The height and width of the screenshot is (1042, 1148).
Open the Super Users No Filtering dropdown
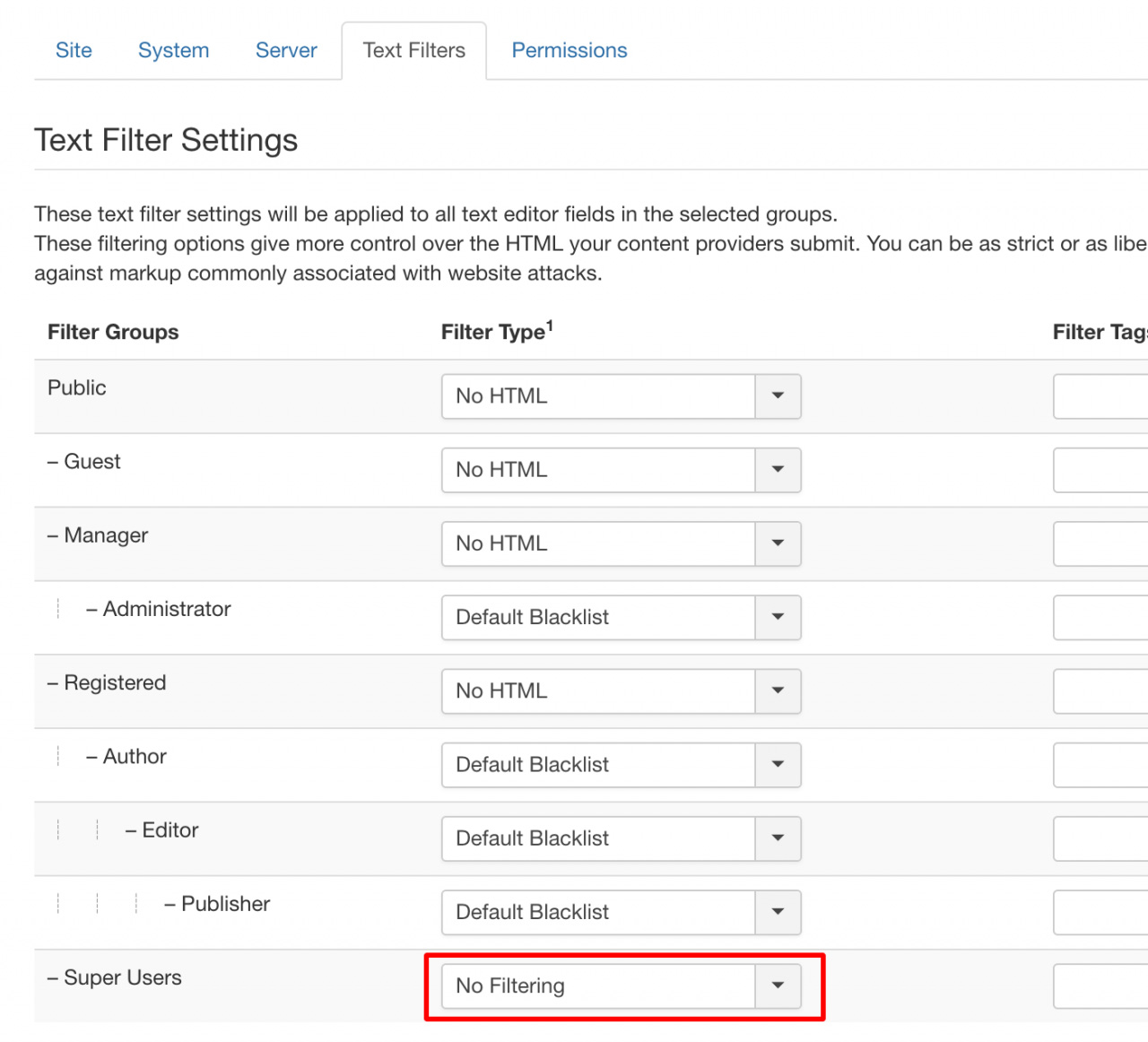621,986
